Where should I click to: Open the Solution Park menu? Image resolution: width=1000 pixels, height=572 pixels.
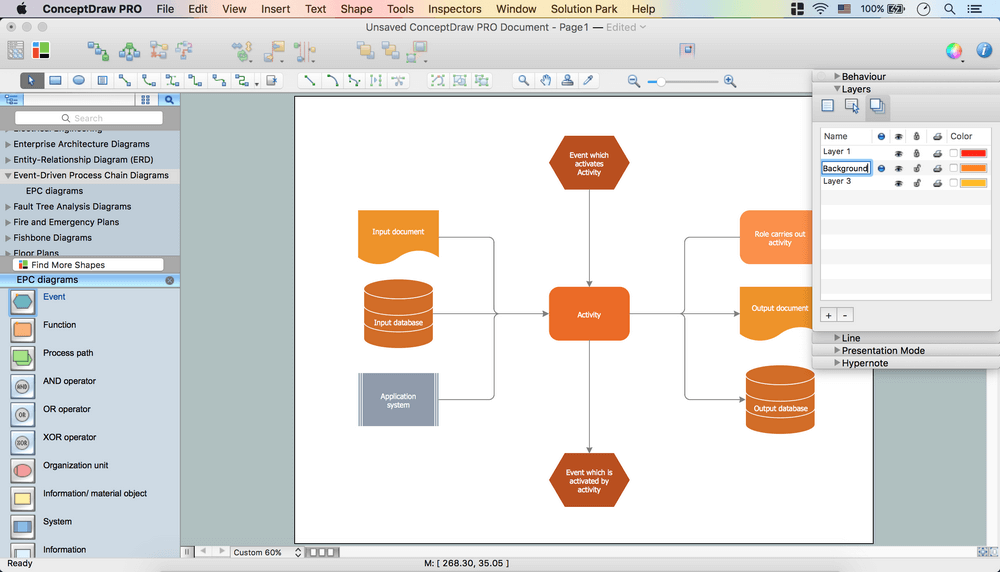(584, 9)
